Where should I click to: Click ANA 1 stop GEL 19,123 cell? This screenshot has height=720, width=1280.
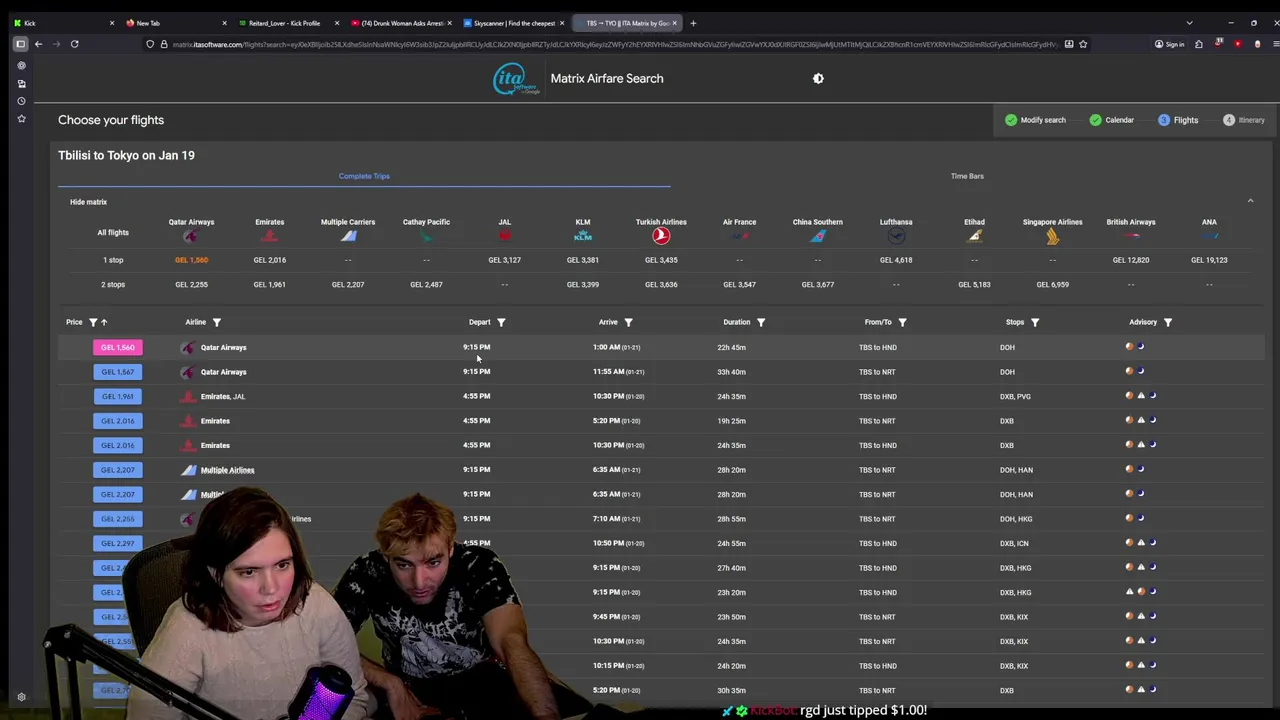(1209, 260)
